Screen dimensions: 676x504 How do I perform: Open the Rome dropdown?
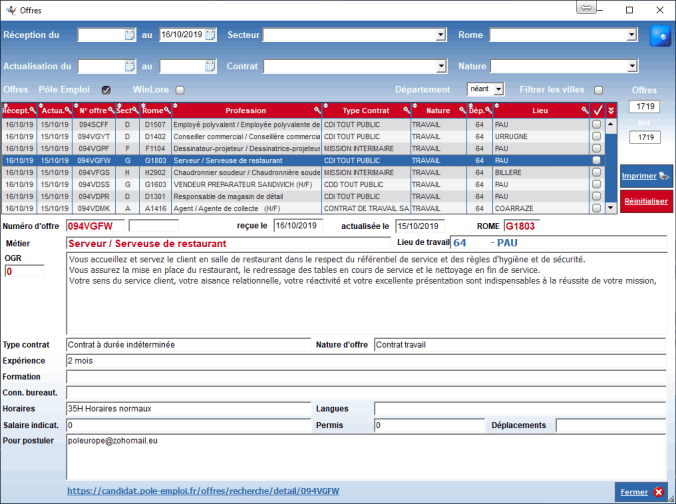point(632,35)
